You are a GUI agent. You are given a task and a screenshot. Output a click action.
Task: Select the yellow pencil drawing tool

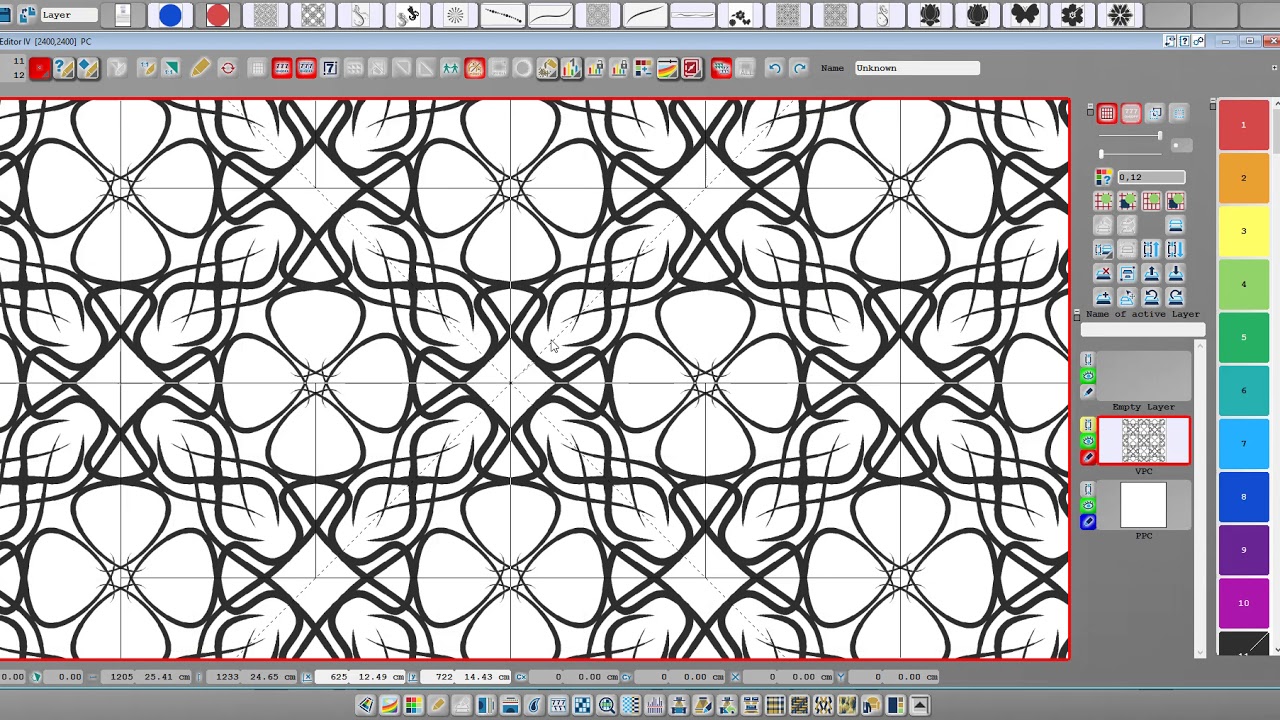coord(200,67)
